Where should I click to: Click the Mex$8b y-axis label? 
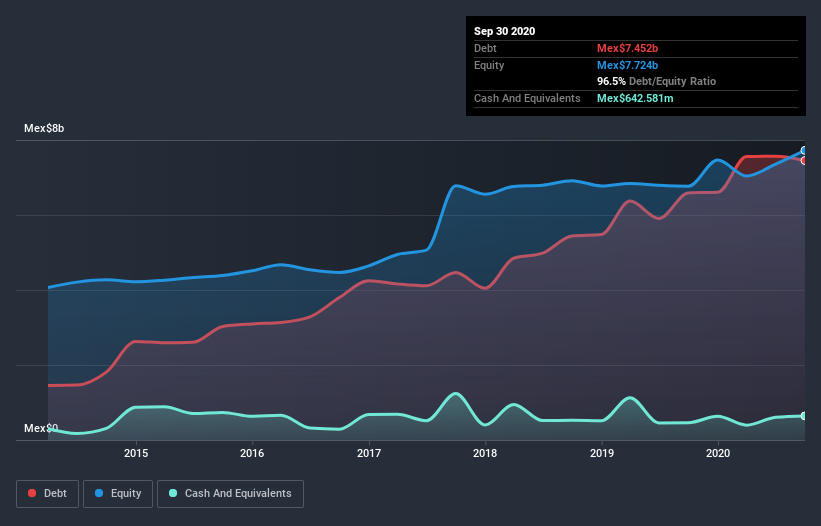click(x=44, y=128)
